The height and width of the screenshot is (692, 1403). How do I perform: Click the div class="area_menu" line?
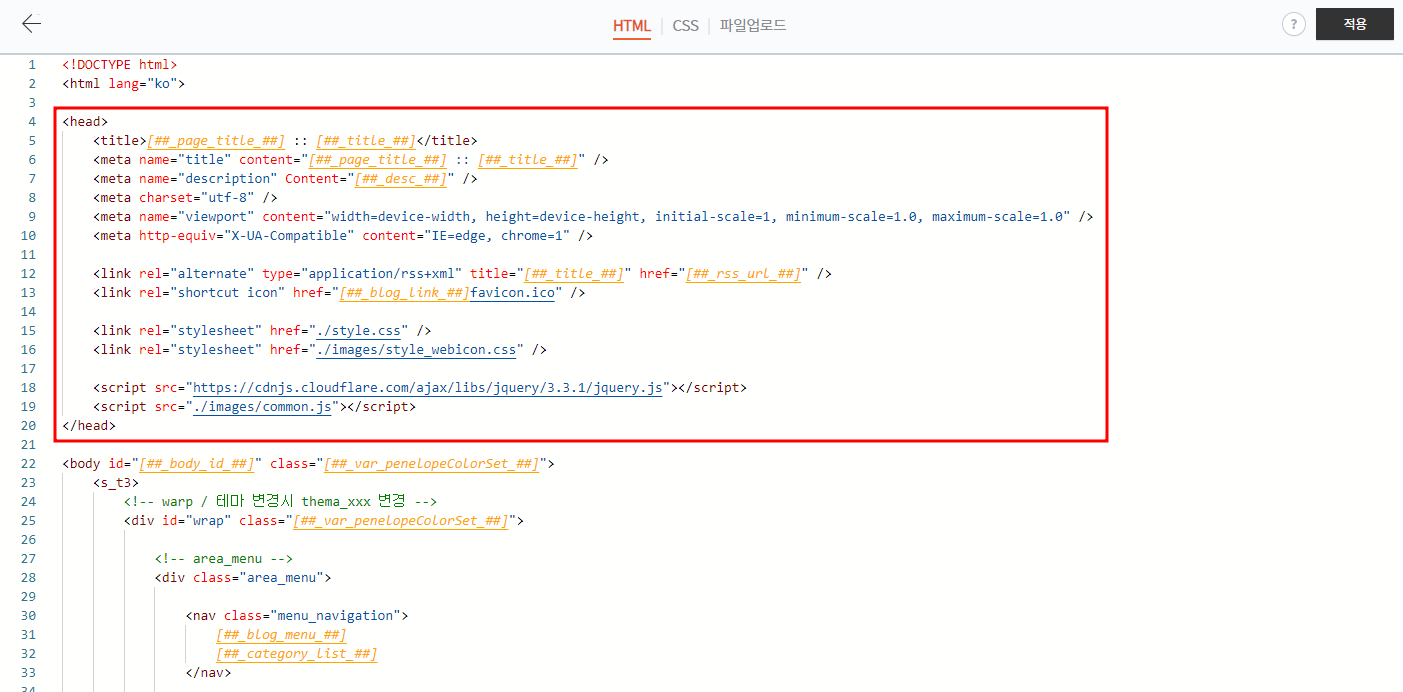tap(243, 578)
